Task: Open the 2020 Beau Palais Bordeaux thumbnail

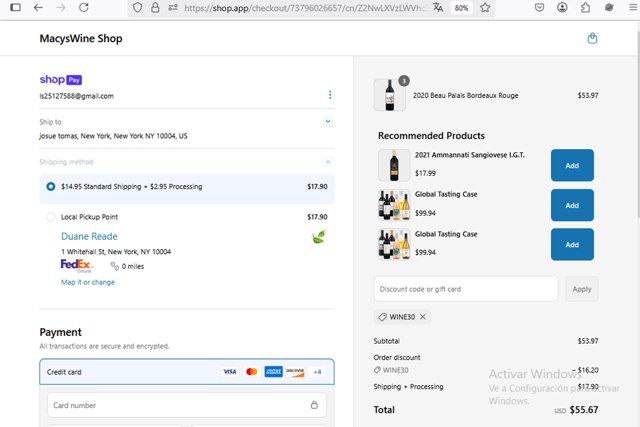Action: 389,95
